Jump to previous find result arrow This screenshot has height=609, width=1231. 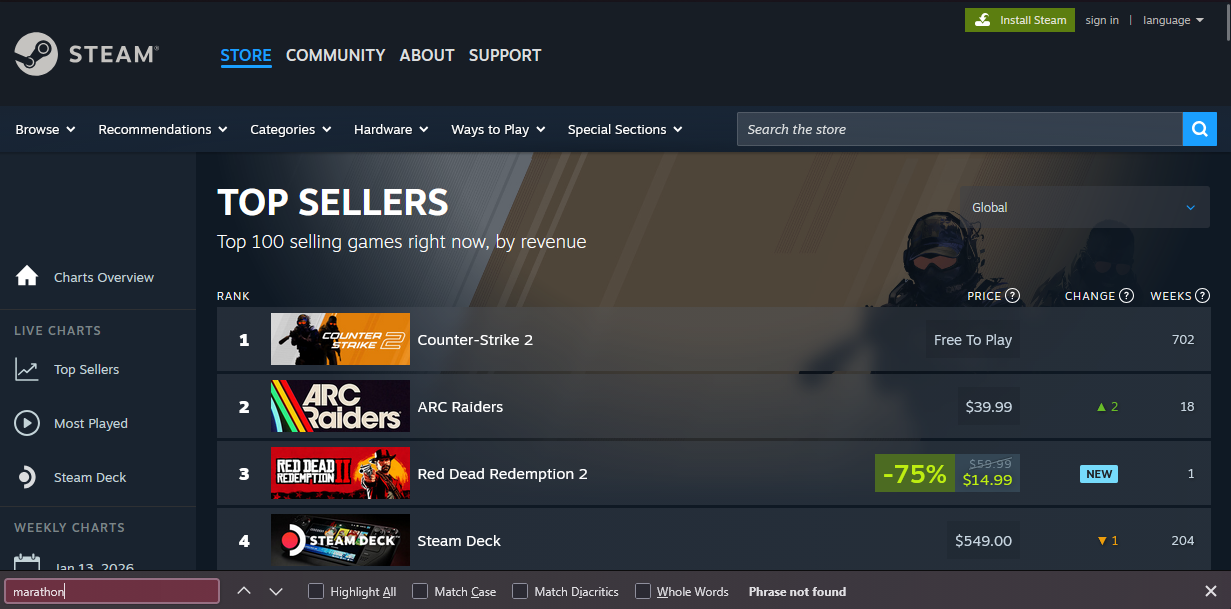[x=243, y=591]
